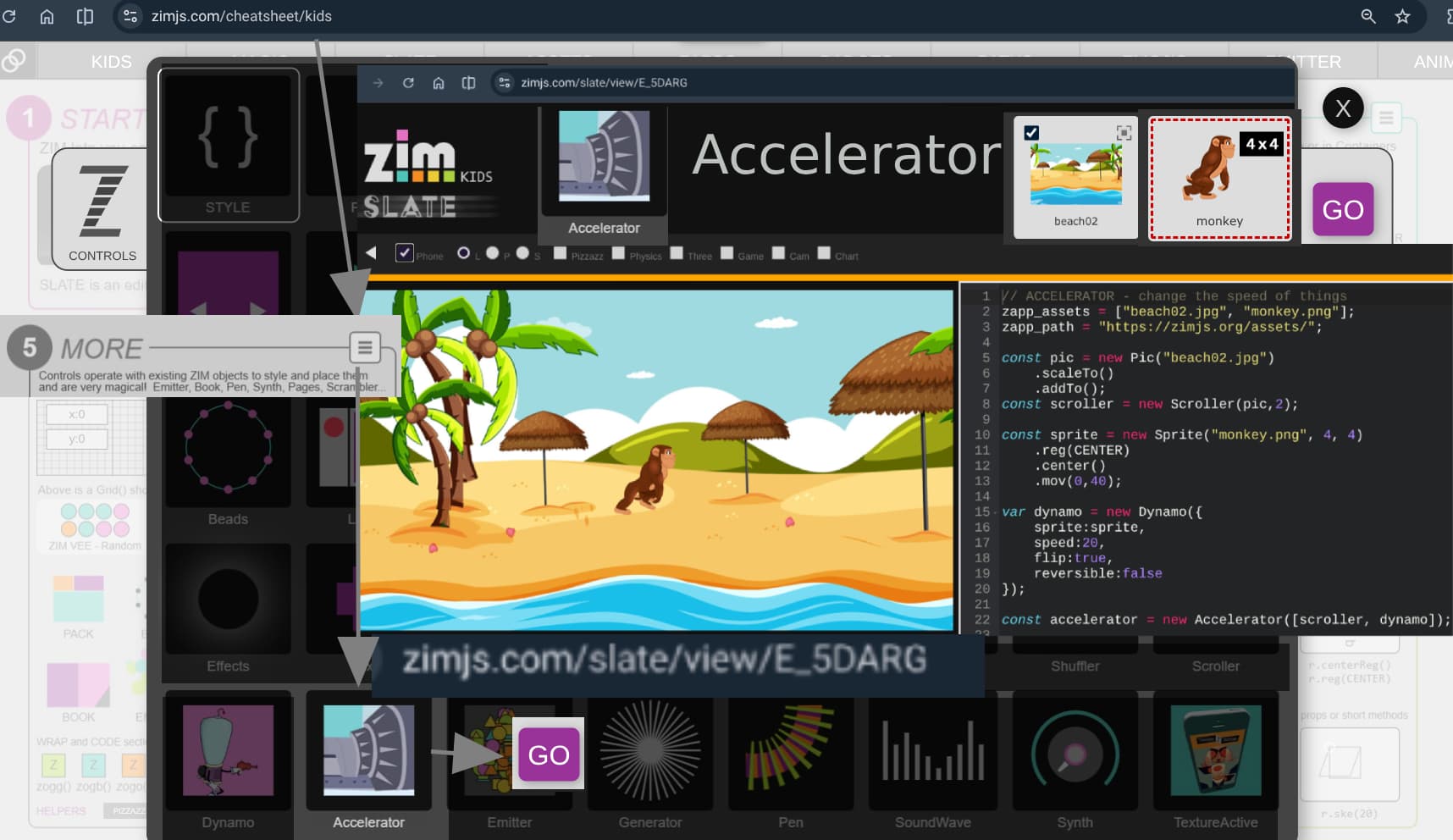This screenshot has height=840, width=1453.
Task: Click the chain link icon left of KIDS
Action: pos(14,61)
